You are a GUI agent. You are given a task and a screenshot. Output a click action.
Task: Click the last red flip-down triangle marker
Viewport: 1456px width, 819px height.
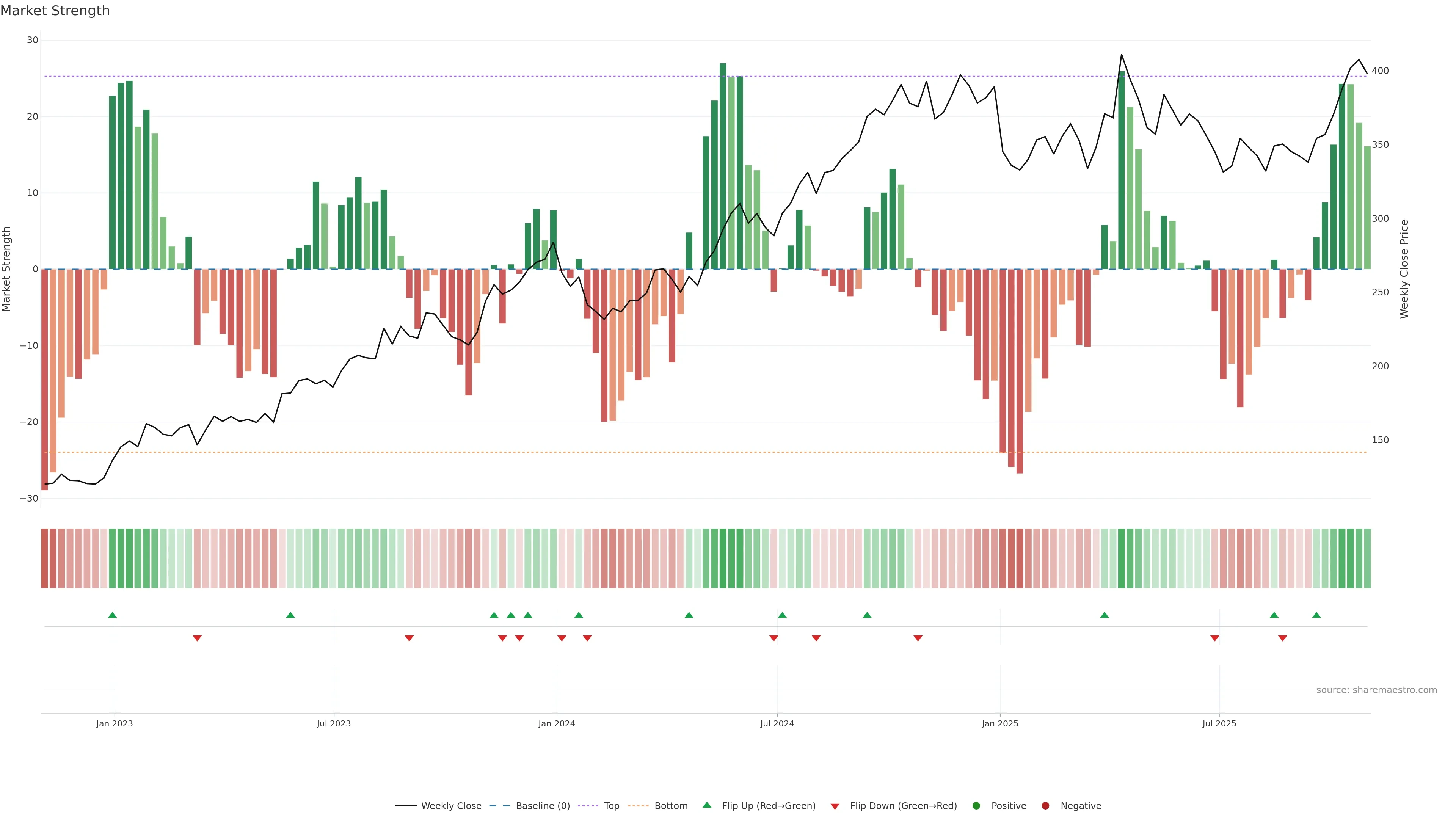click(1282, 638)
